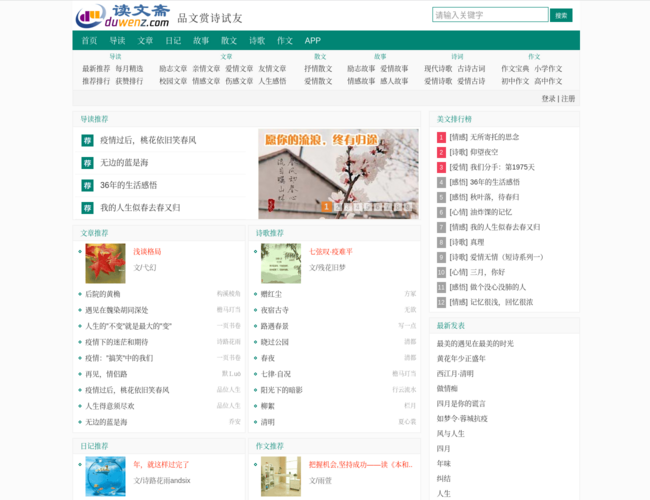
Task: Click the 注册 register link
Action: 568,99
